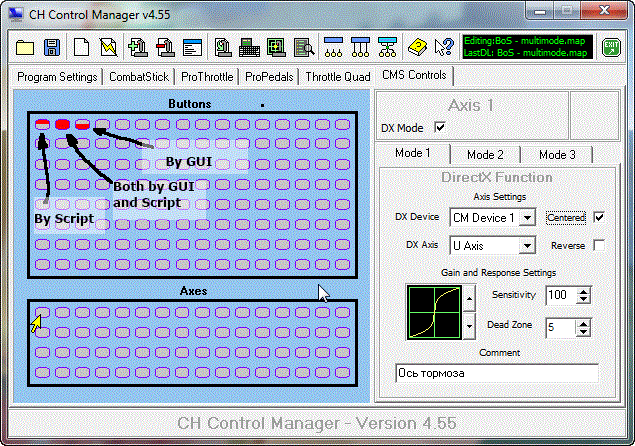This screenshot has height=446, width=635.
Task: Close the CH Control Manager window
Action: [x=604, y=11]
